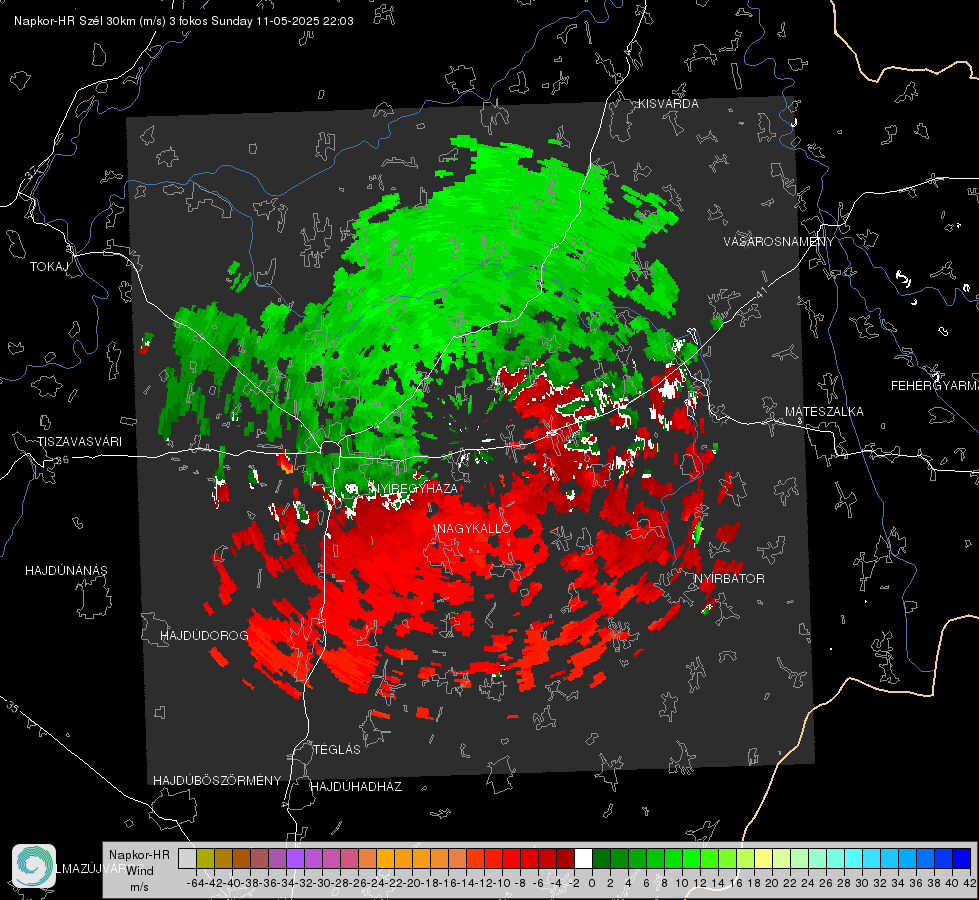Select the VÁSÁROSNAMÉNY city label
The image size is (979, 900).
click(x=779, y=241)
